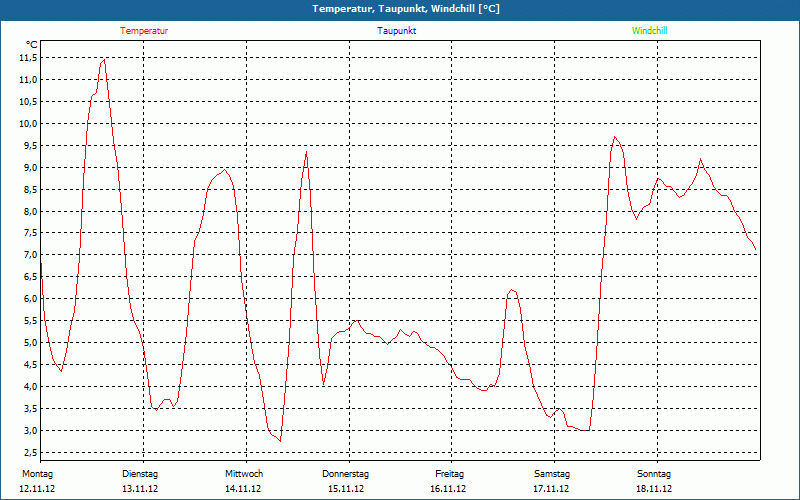Select the Mittwoch day label
Image resolution: width=800 pixels, height=500 pixels.
pos(244,474)
